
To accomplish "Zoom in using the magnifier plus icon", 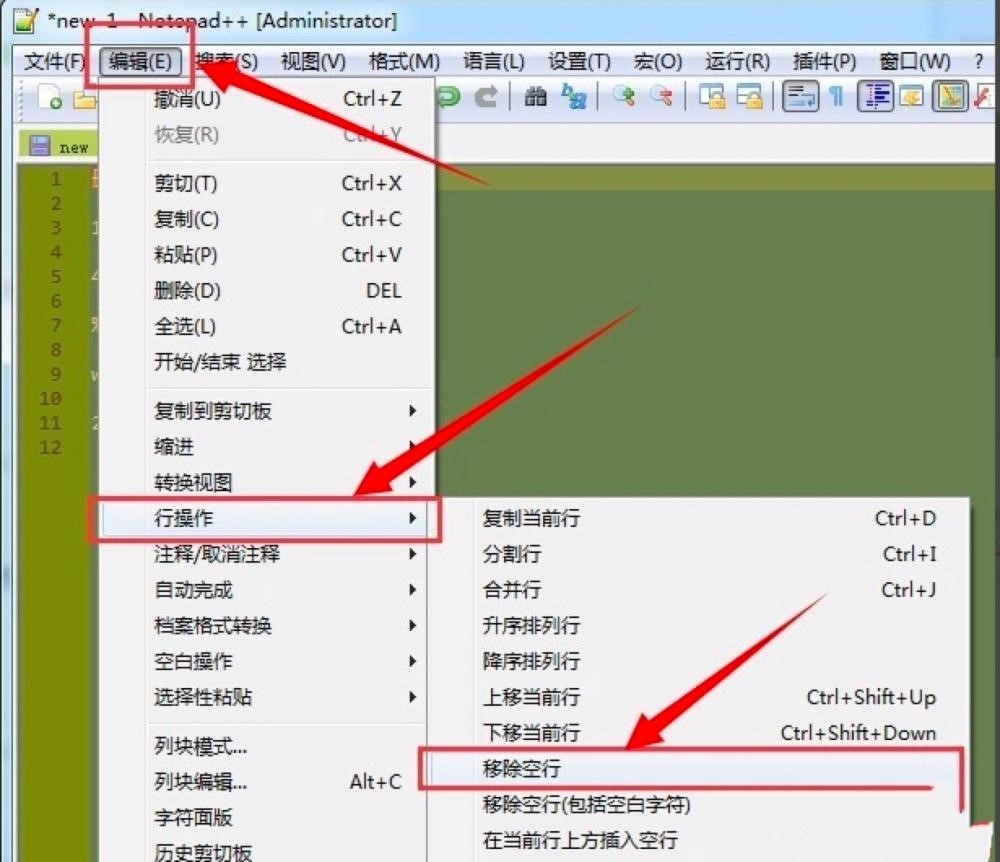I will coord(622,96).
